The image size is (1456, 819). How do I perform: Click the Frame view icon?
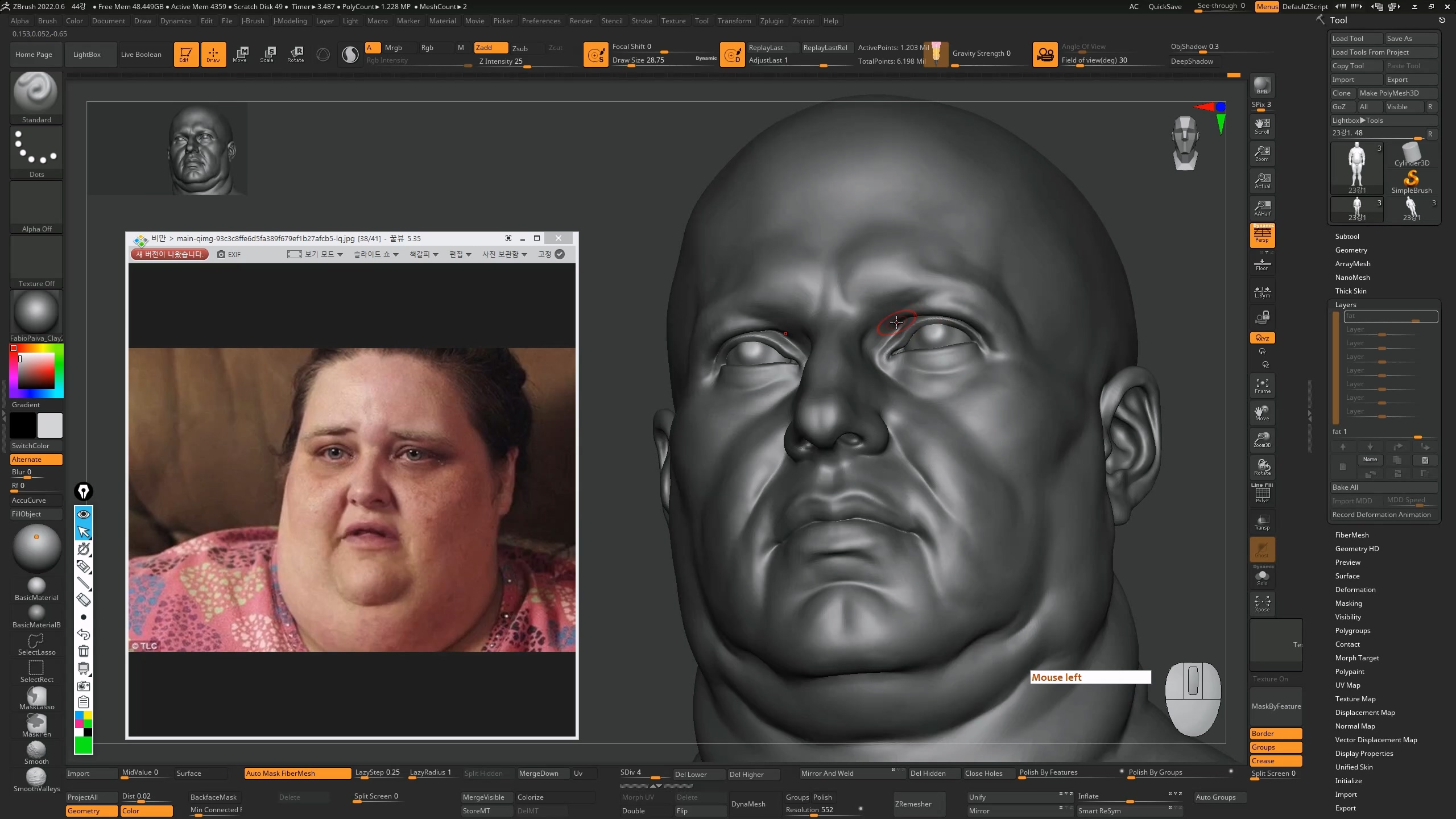(x=1262, y=386)
